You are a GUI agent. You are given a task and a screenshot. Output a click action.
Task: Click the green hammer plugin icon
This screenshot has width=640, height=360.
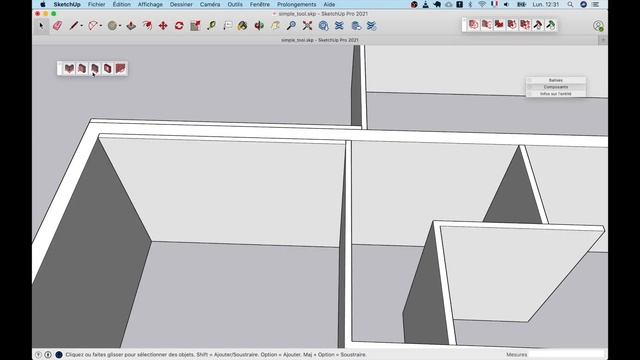(551, 24)
